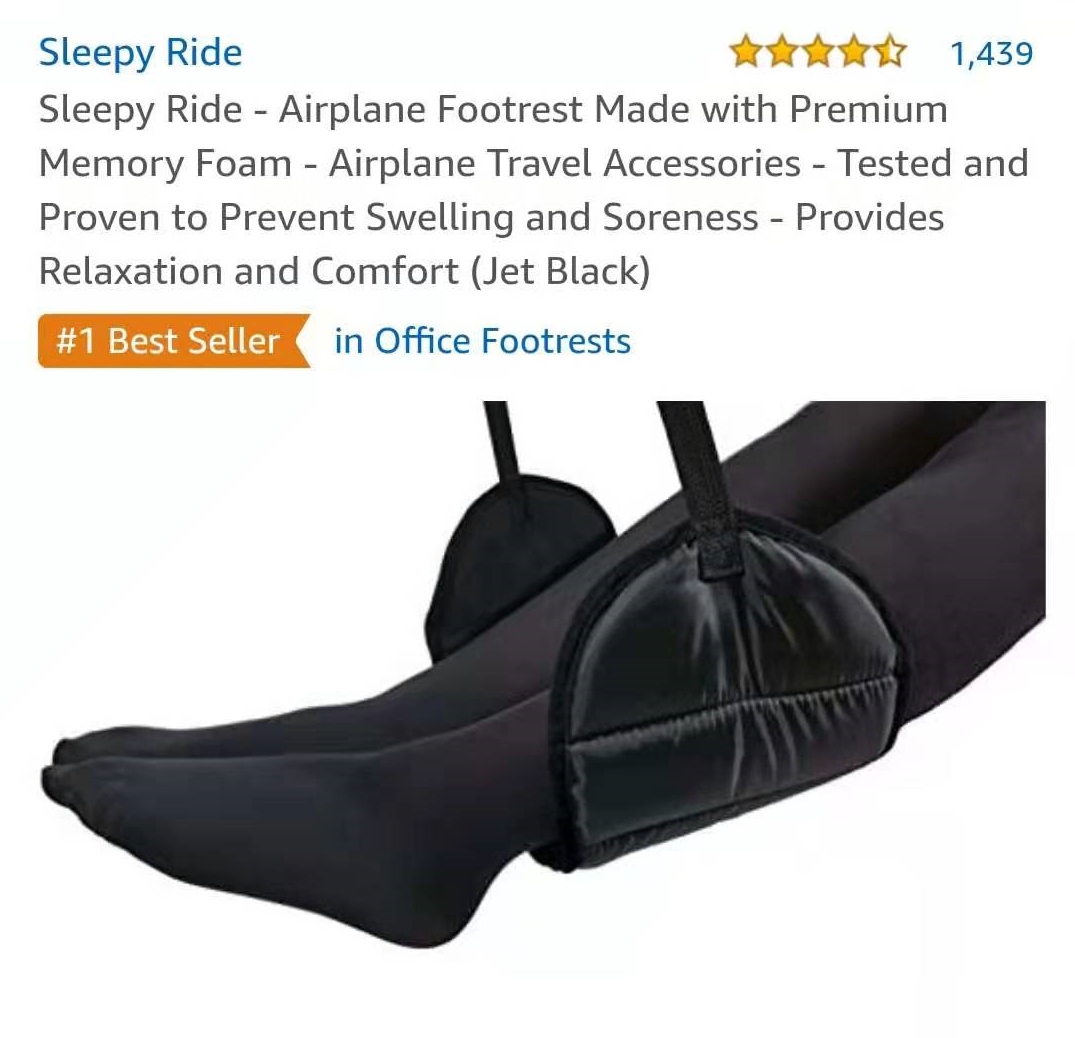The image size is (1075, 1038).
Task: Click the third rating star
Action: click(818, 52)
